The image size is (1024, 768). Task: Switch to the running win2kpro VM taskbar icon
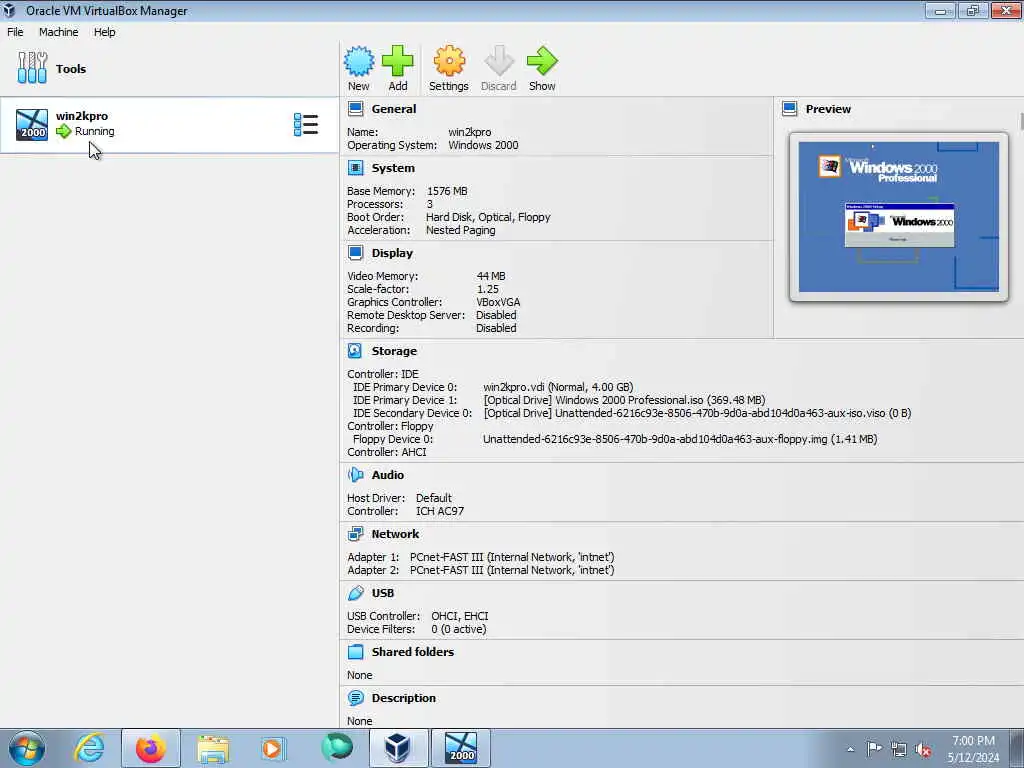[461, 748]
